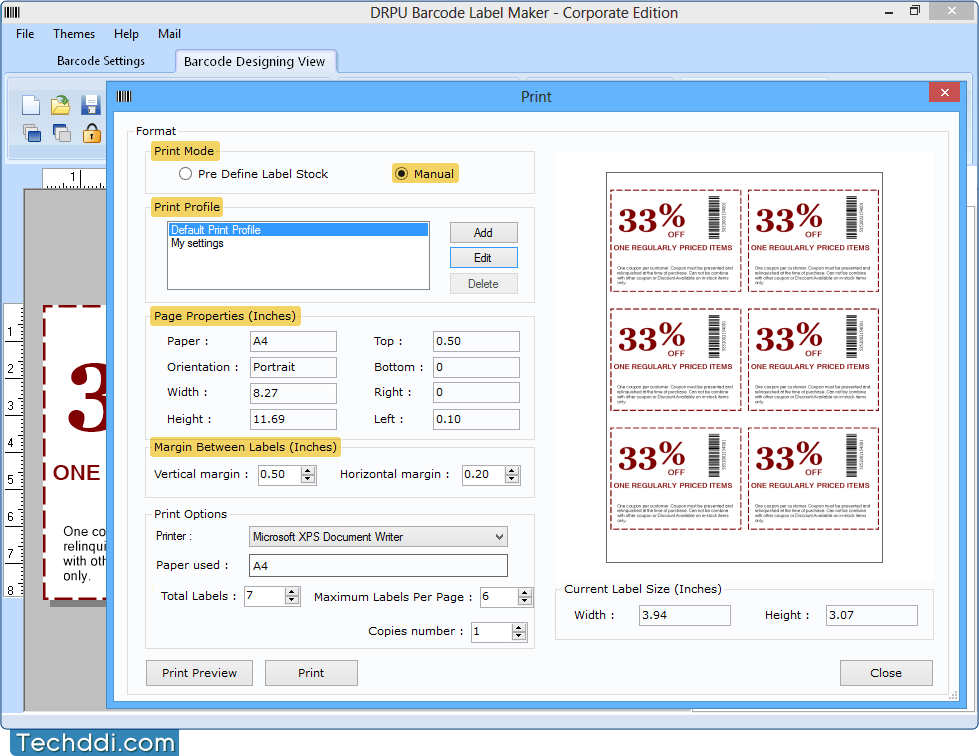Click the New blank document icon
Viewport: 979px width, 756px height.
[31, 105]
